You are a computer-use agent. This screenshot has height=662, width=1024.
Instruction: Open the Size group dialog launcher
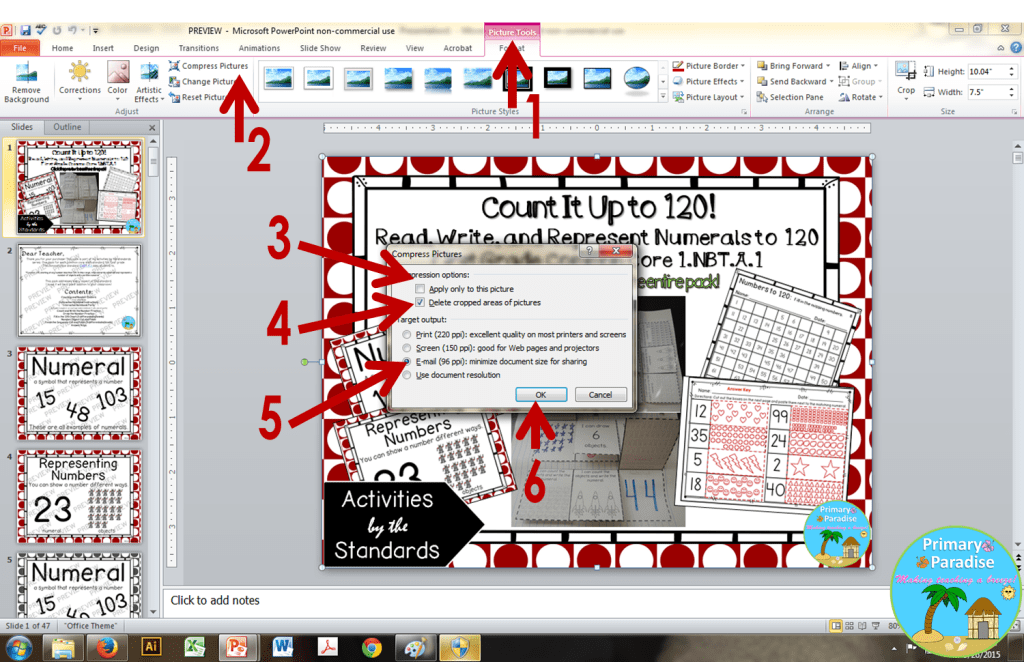tap(1014, 112)
